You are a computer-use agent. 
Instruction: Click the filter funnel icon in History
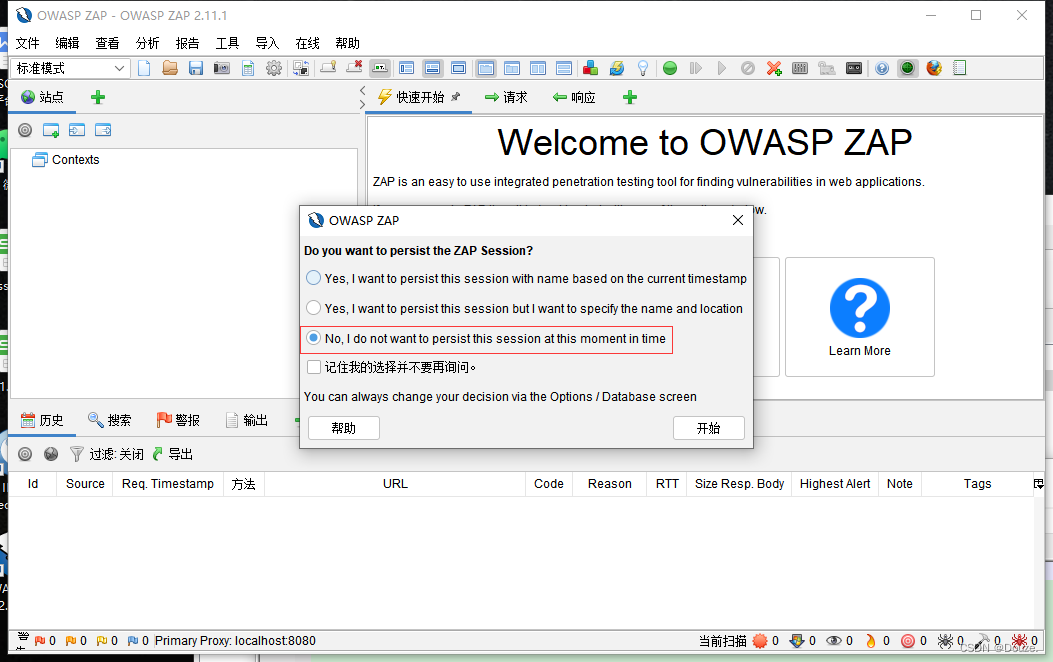(77, 455)
